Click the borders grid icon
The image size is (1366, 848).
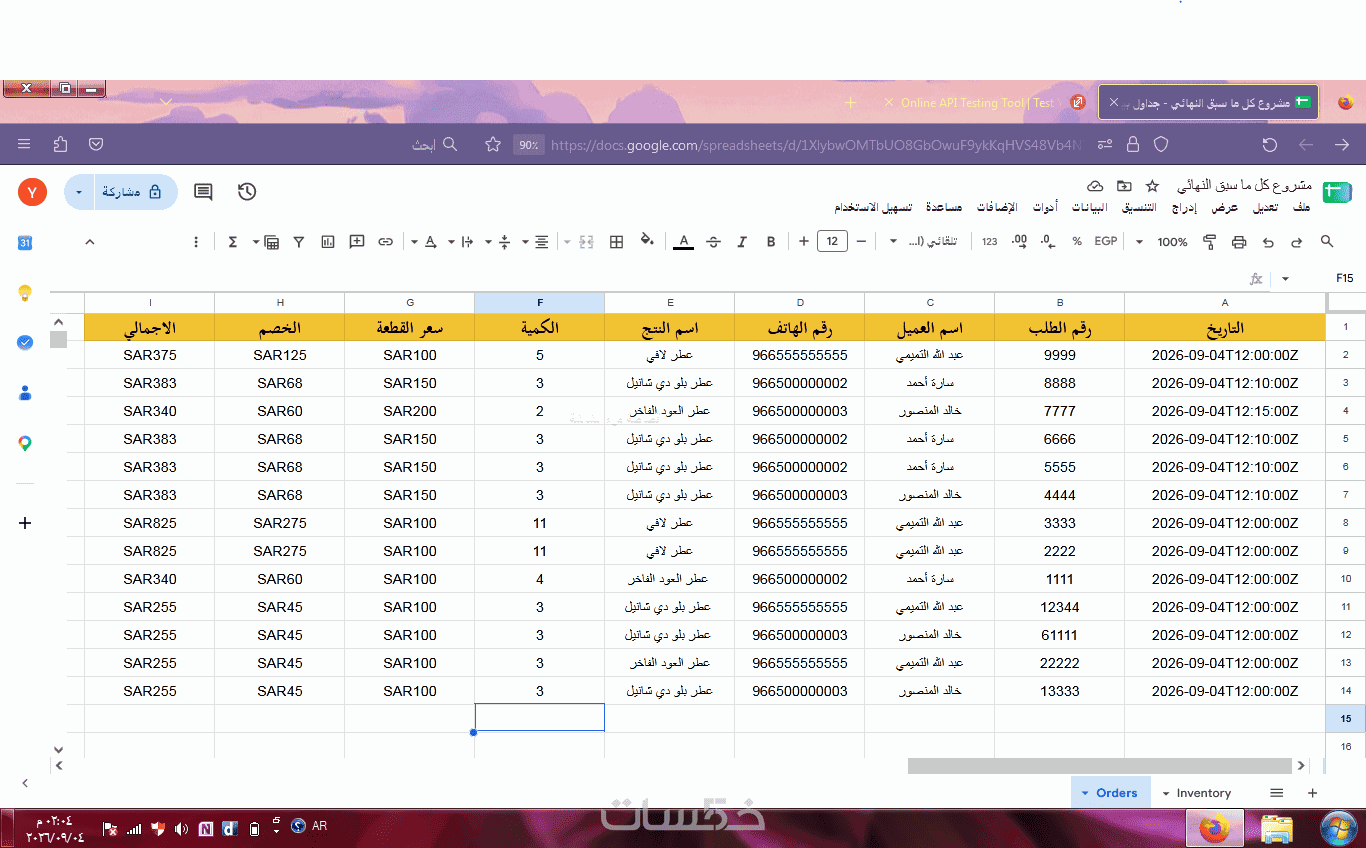point(617,242)
